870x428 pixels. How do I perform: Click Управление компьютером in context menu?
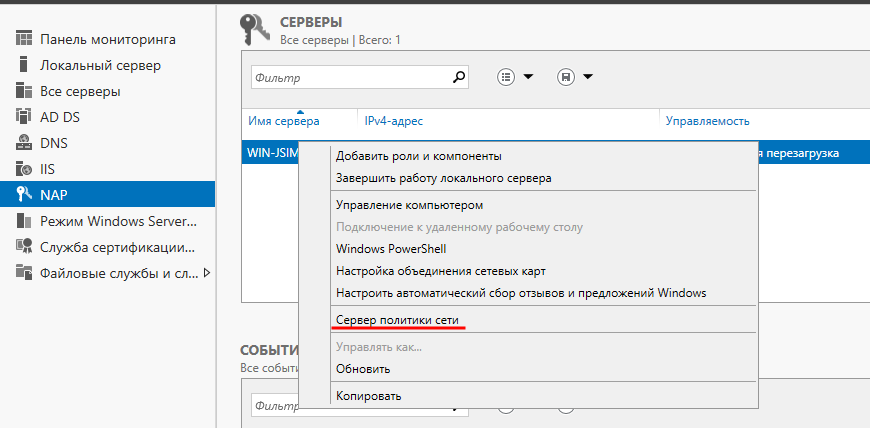[x=410, y=205]
